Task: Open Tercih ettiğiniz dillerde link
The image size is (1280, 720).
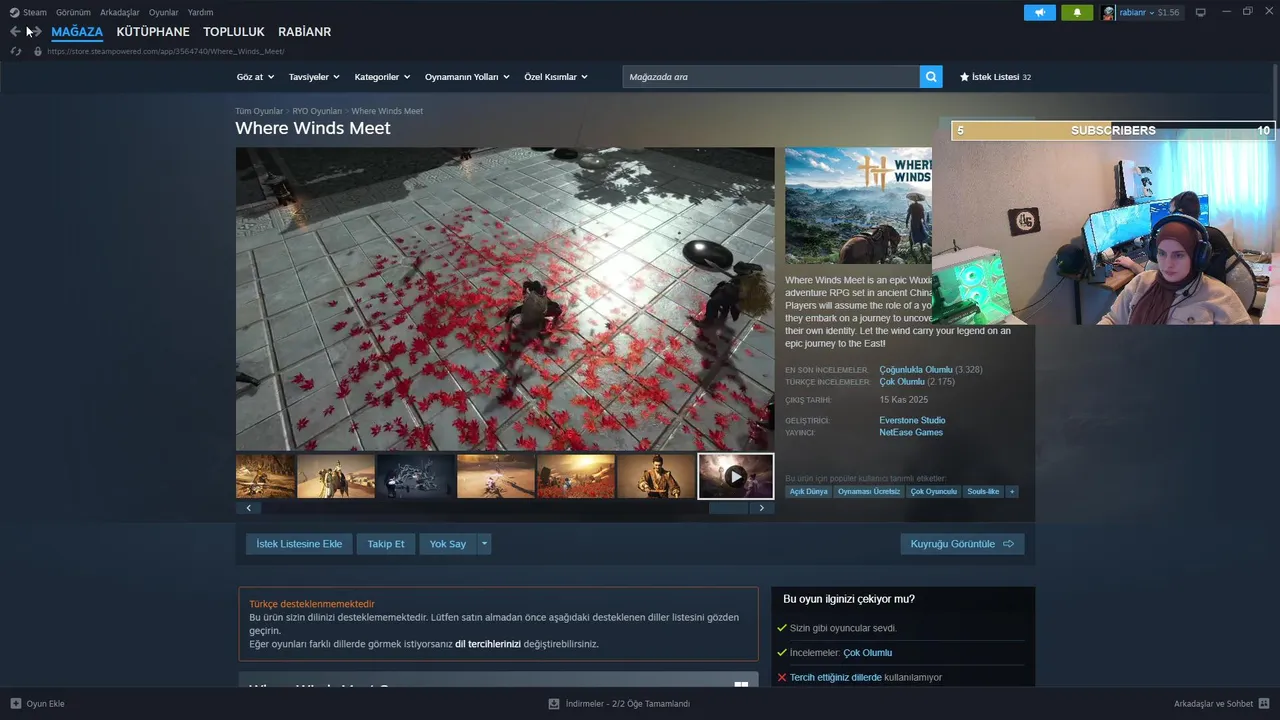Action: click(x=836, y=678)
